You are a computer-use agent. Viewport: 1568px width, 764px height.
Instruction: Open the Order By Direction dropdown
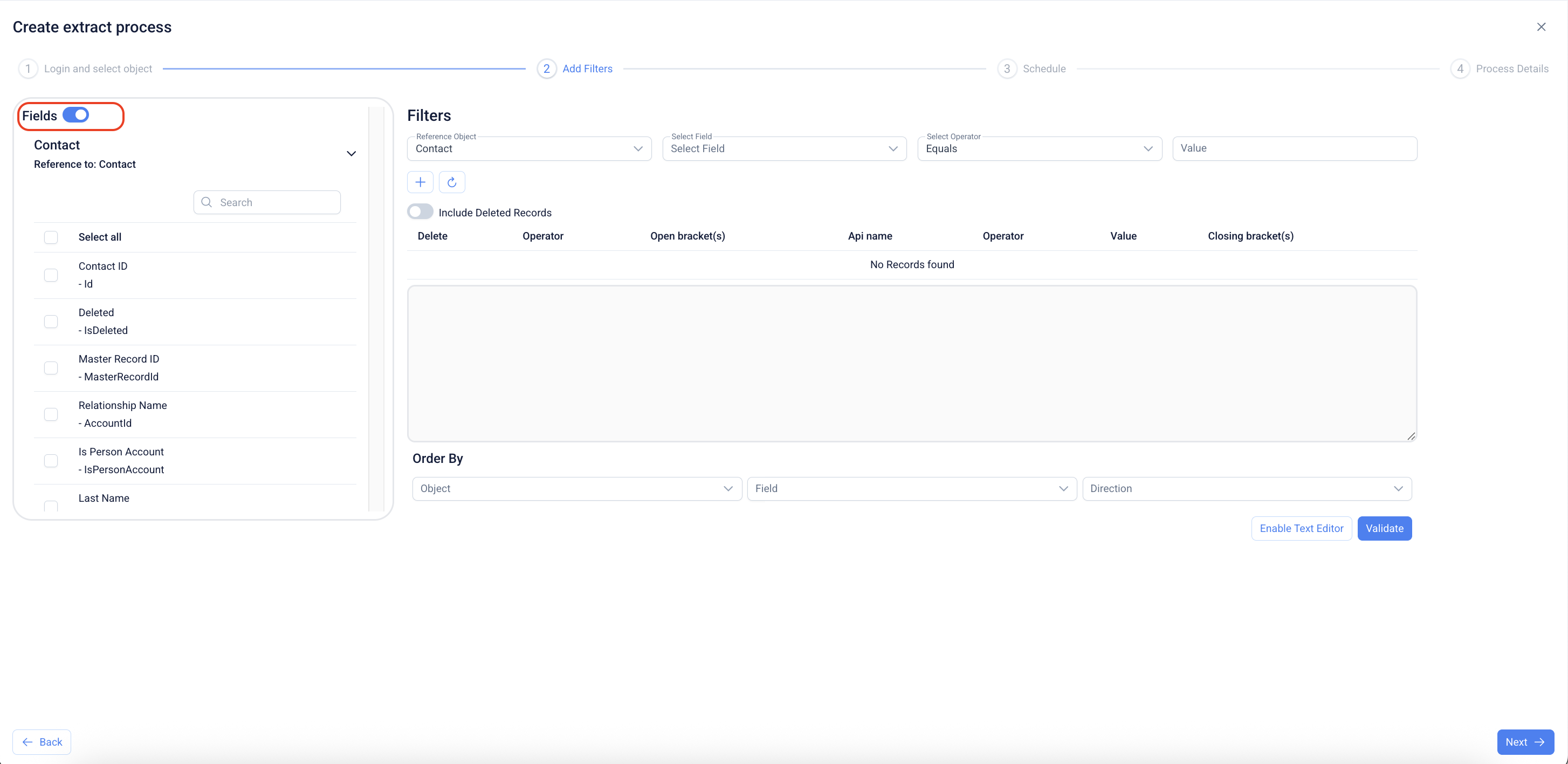[x=1246, y=489]
